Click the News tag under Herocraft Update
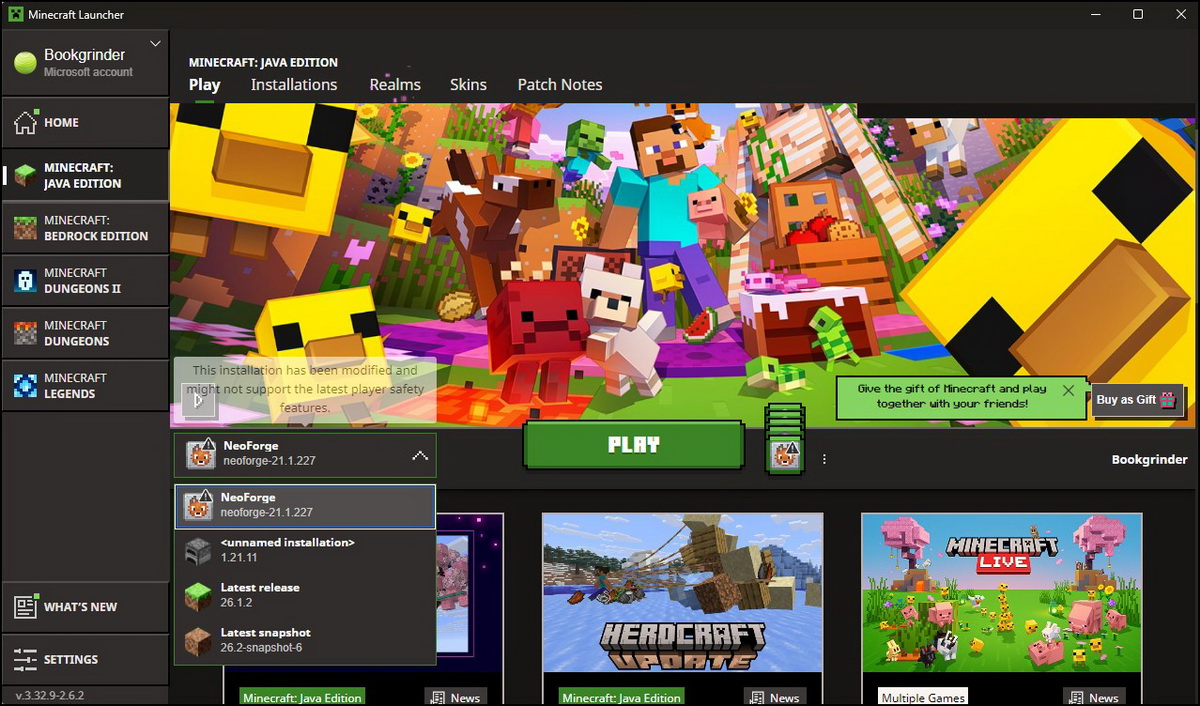The width and height of the screenshot is (1200, 706). click(774, 698)
